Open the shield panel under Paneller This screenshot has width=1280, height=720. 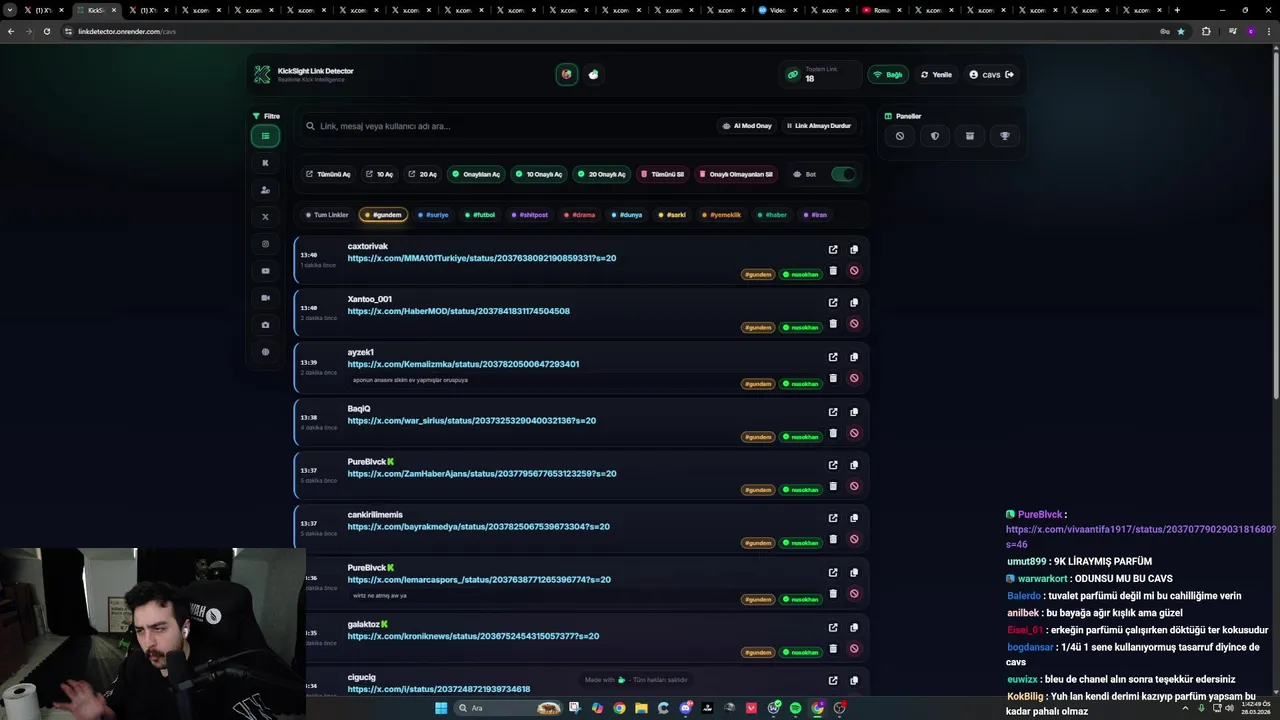tap(935, 136)
